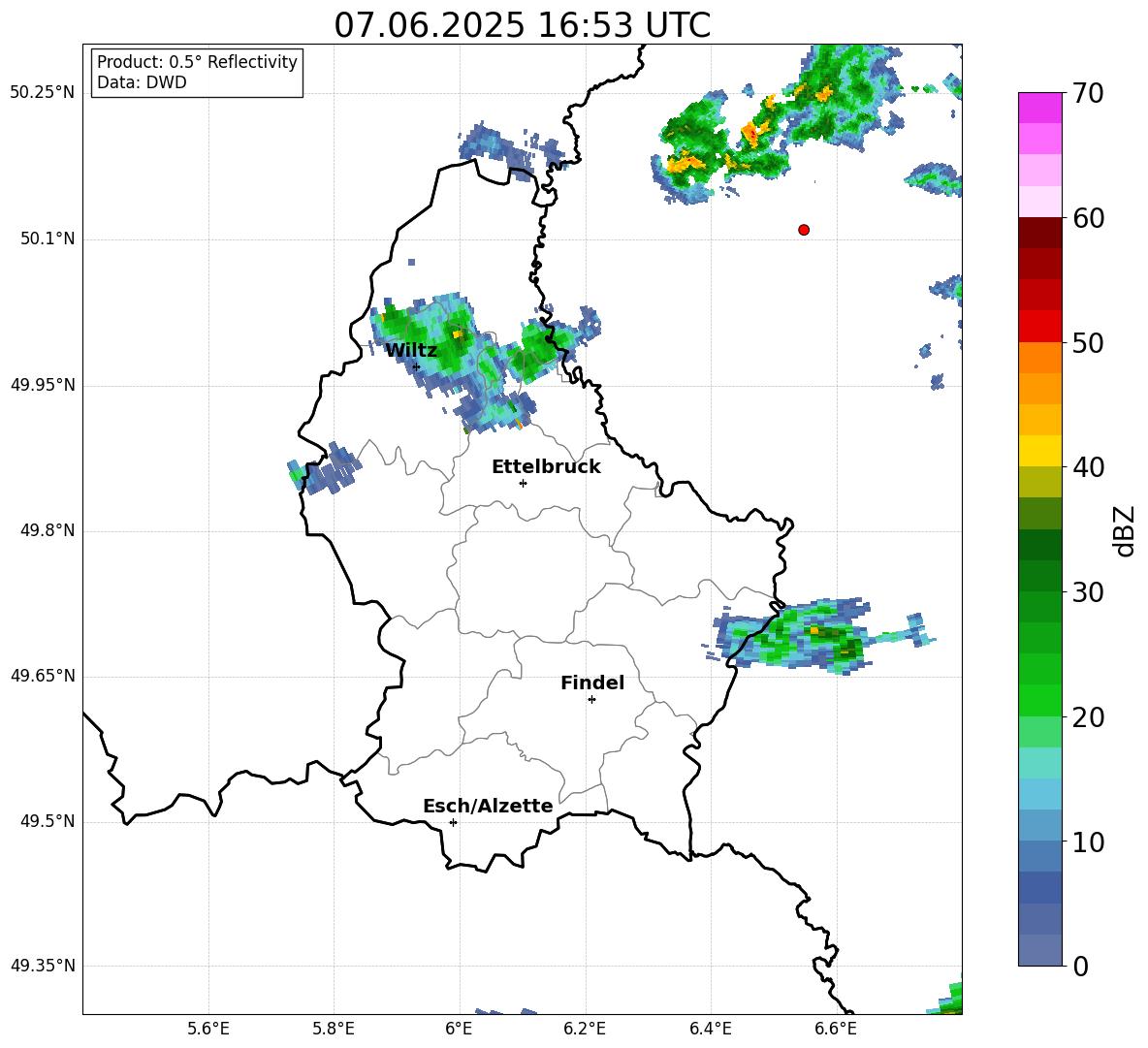Click the 6.4°E longitude label
Image resolution: width=1148 pixels, height=1048 pixels.
coord(710,1030)
